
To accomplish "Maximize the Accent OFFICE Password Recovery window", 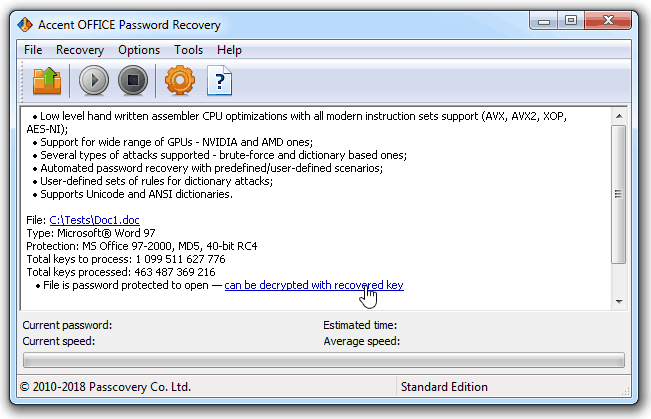I will [x=571, y=20].
